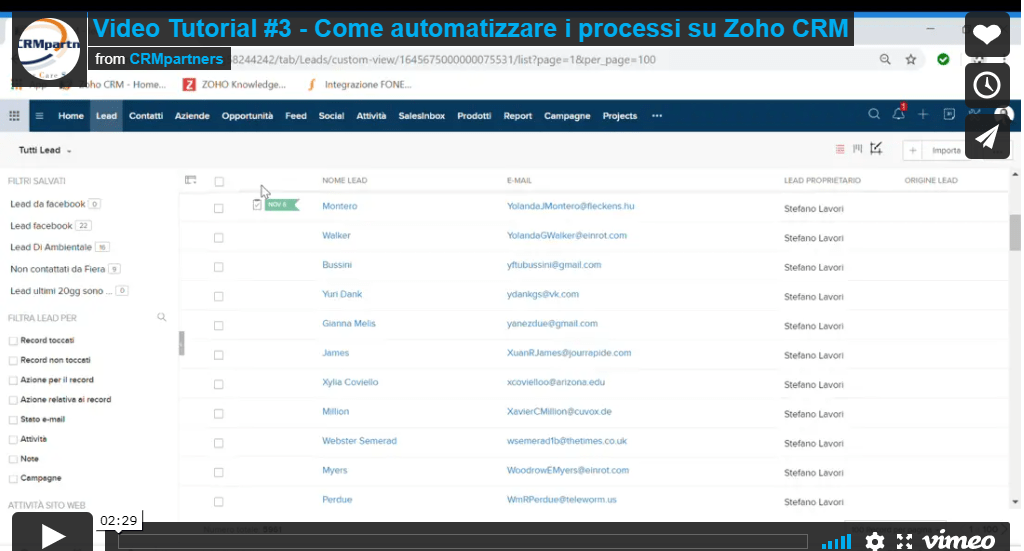Enable the Stato e-mail filter

click(x=13, y=420)
